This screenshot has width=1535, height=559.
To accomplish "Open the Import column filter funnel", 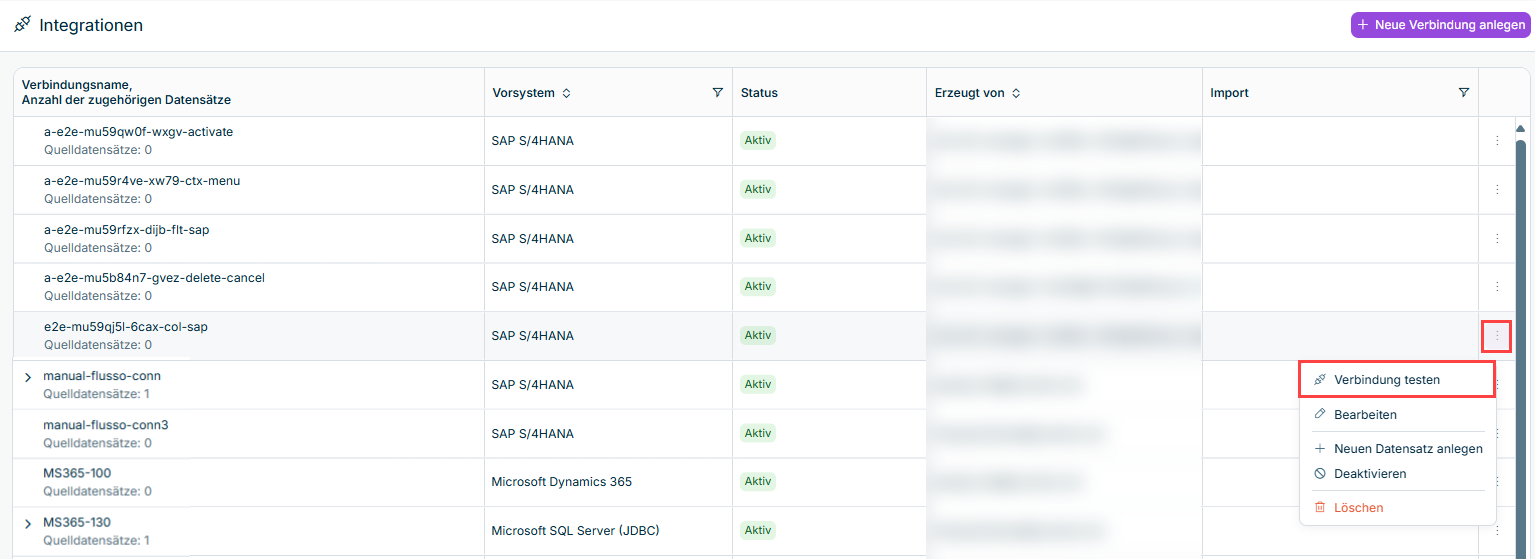I will [1464, 92].
